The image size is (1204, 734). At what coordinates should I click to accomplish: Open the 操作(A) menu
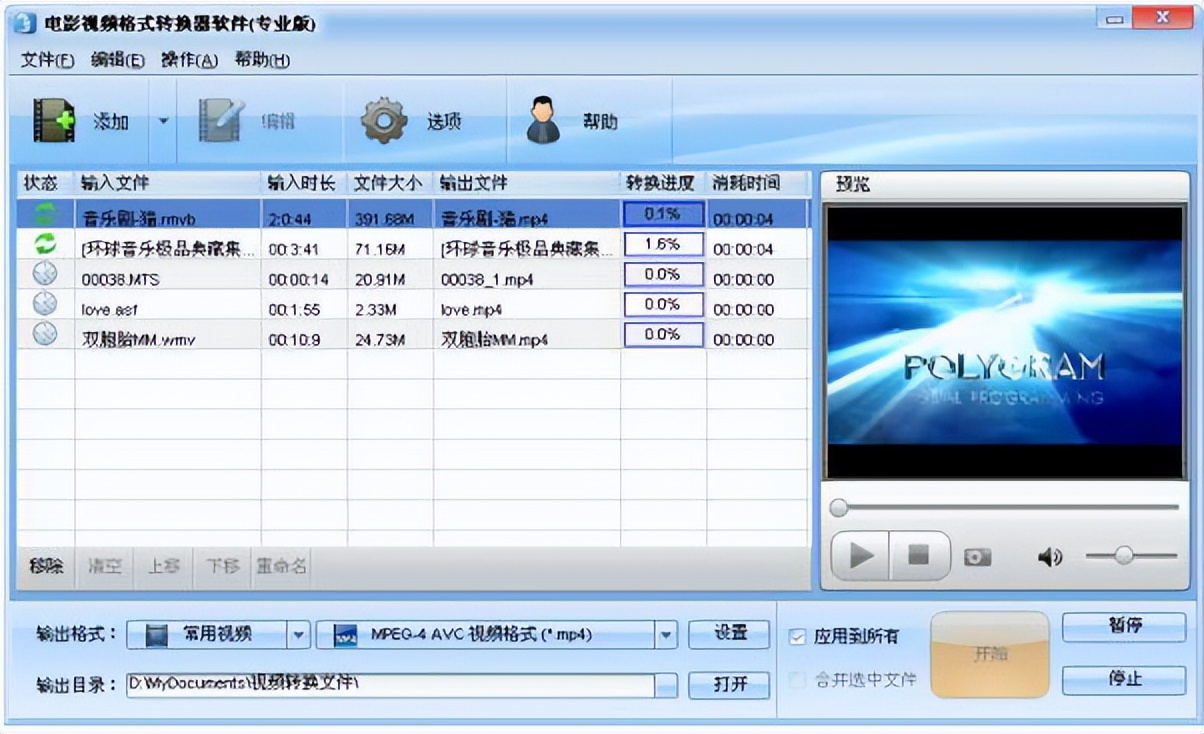coord(189,60)
